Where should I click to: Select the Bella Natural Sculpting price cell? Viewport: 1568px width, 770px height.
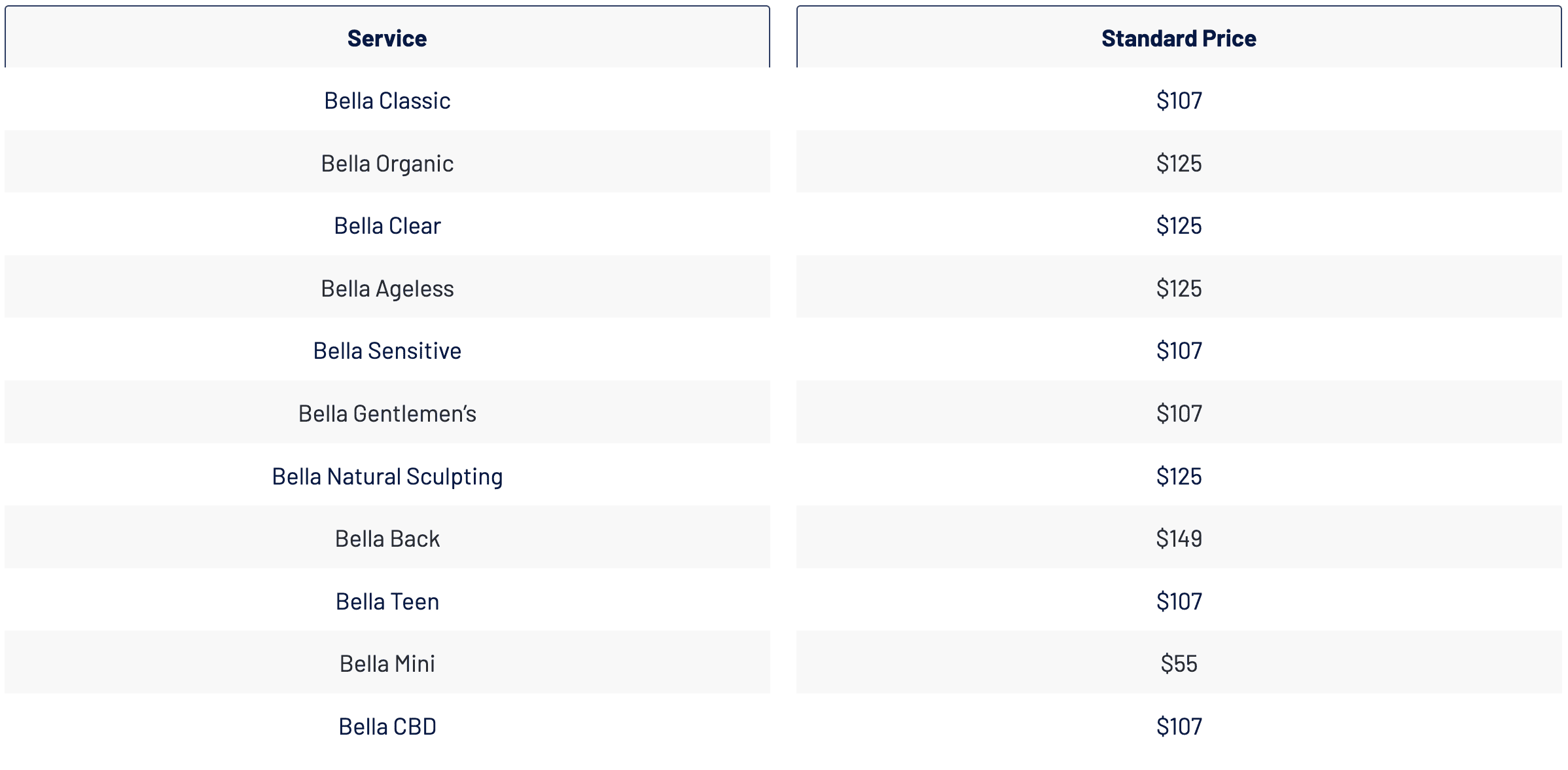point(1179,477)
